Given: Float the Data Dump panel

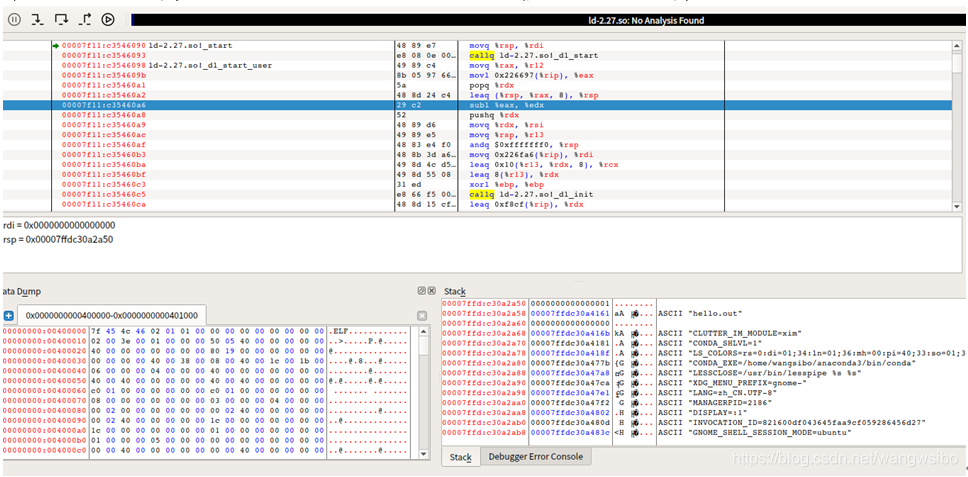Looking at the screenshot, I should (422, 290).
